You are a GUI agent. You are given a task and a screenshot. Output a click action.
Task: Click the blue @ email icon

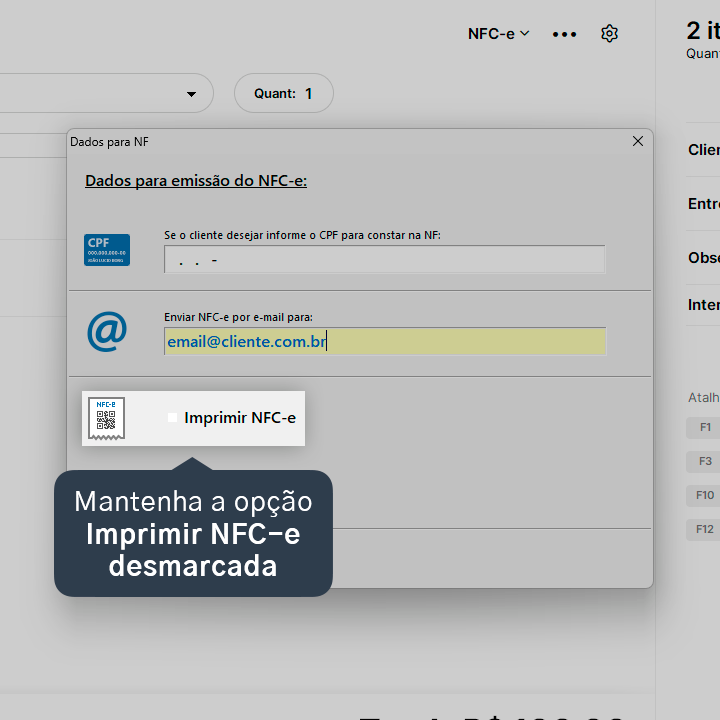(x=107, y=332)
